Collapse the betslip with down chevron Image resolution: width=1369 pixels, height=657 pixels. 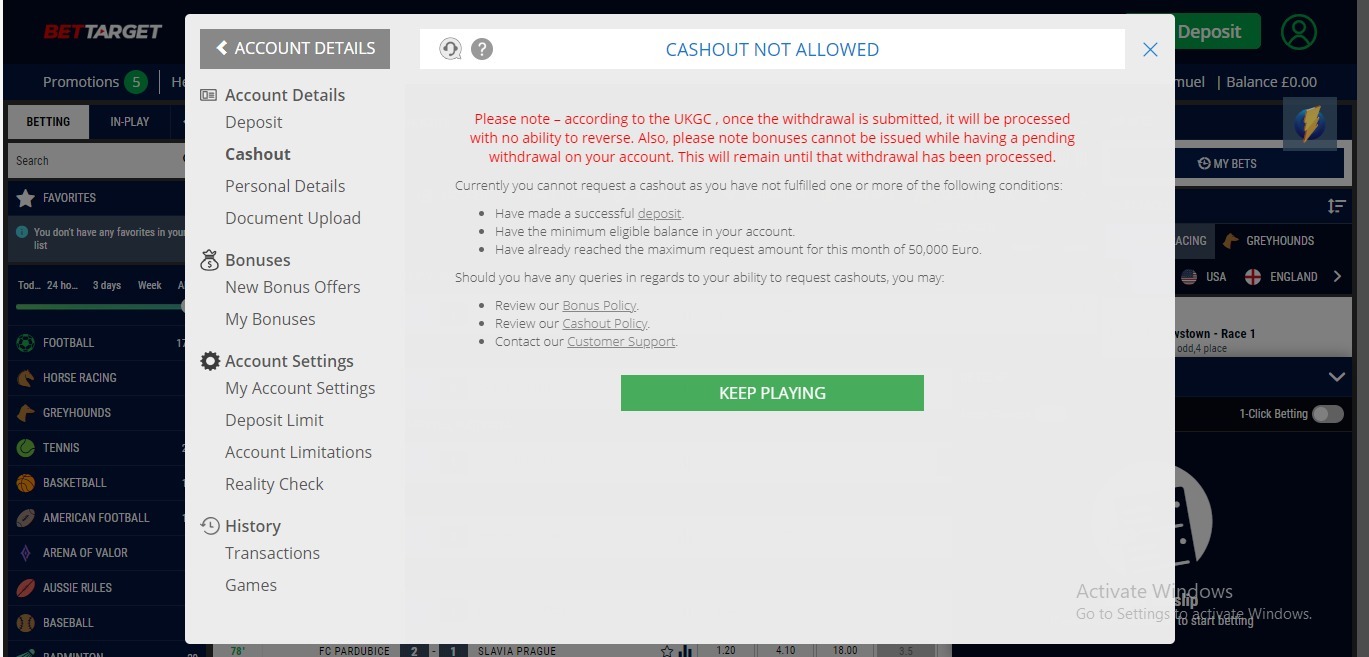click(1337, 377)
